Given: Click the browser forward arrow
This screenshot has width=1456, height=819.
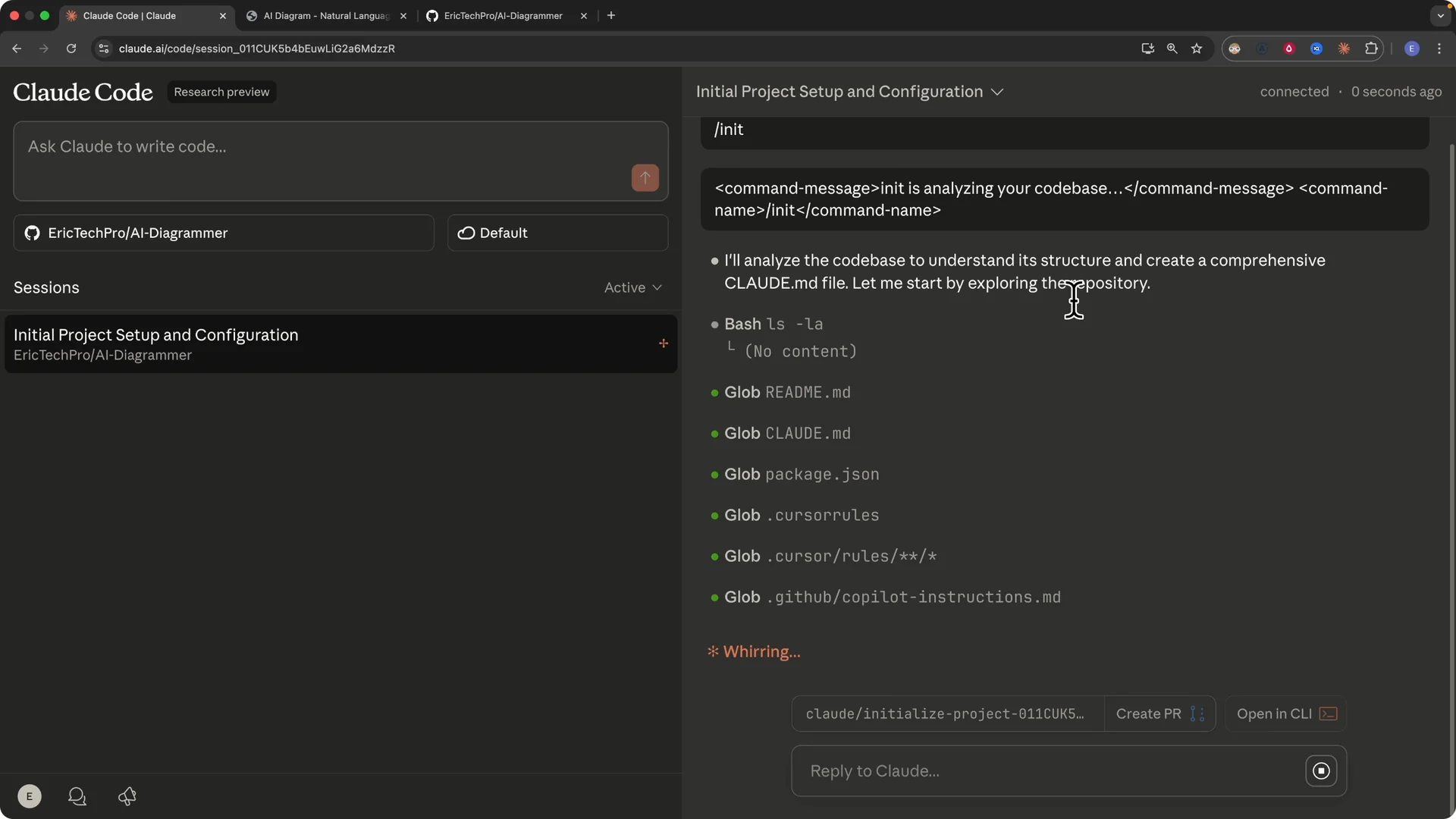Looking at the screenshot, I should [43, 49].
